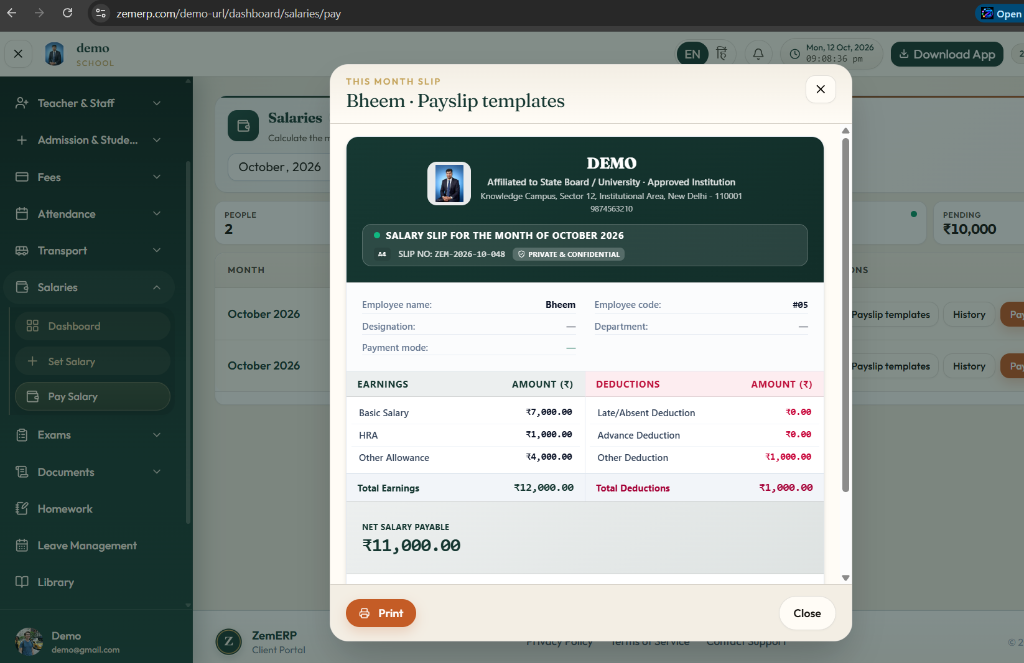Expand the Documents menu chevron

tap(157, 472)
